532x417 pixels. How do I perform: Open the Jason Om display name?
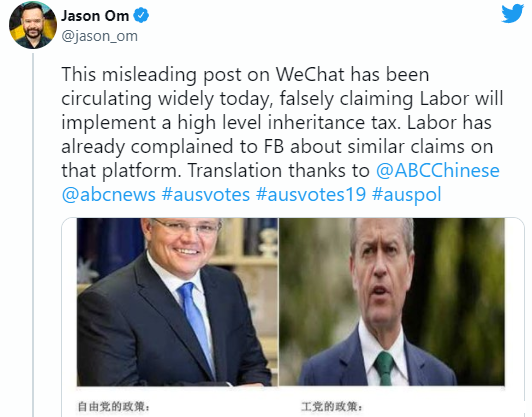(95, 16)
